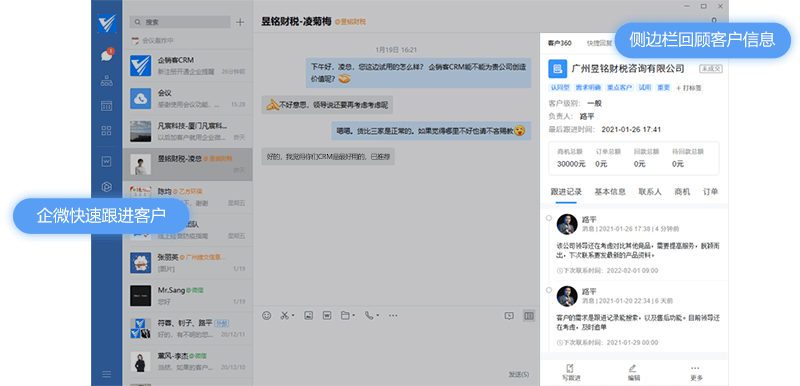This screenshot has height=386, width=800.
Task: Open the hexagon play icon in sidebar
Action: tap(107, 187)
